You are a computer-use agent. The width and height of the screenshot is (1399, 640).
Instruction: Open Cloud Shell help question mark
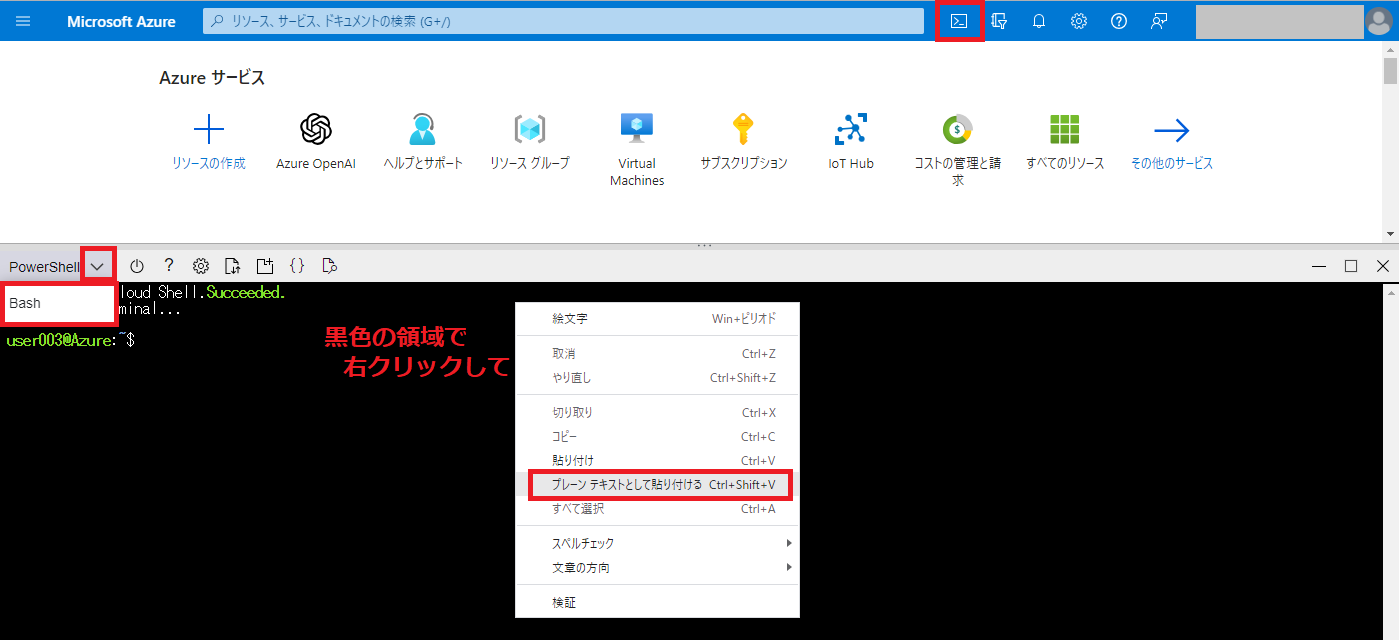[169, 265]
